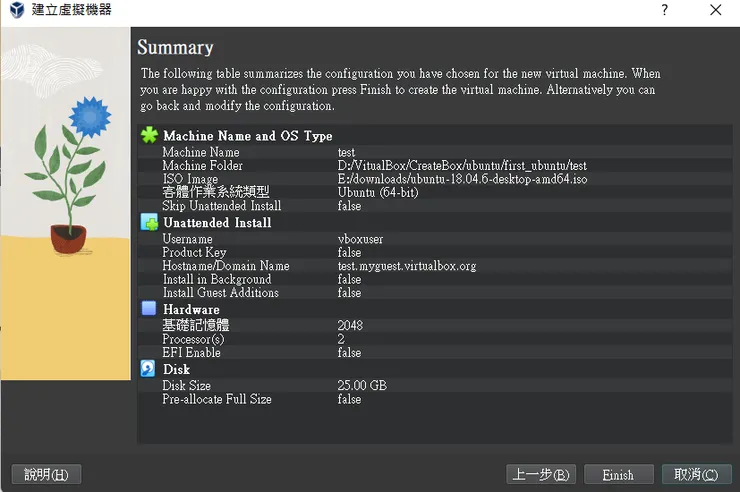This screenshot has width=740, height=492.
Task: Click the machine name value 'test'
Action: coord(346,152)
